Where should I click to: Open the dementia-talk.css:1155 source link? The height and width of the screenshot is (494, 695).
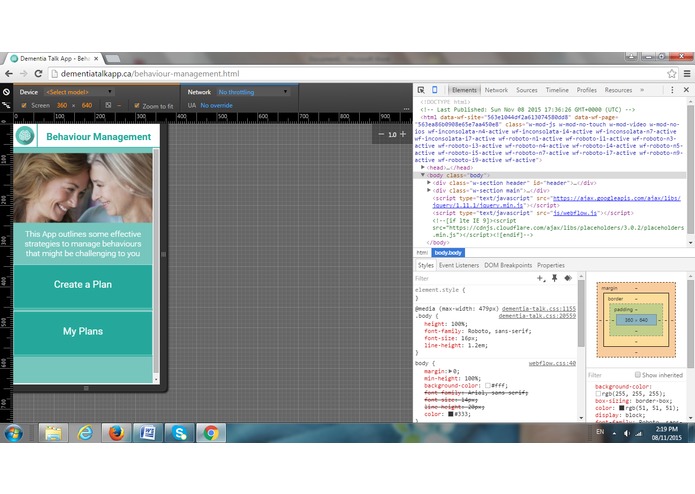point(539,308)
